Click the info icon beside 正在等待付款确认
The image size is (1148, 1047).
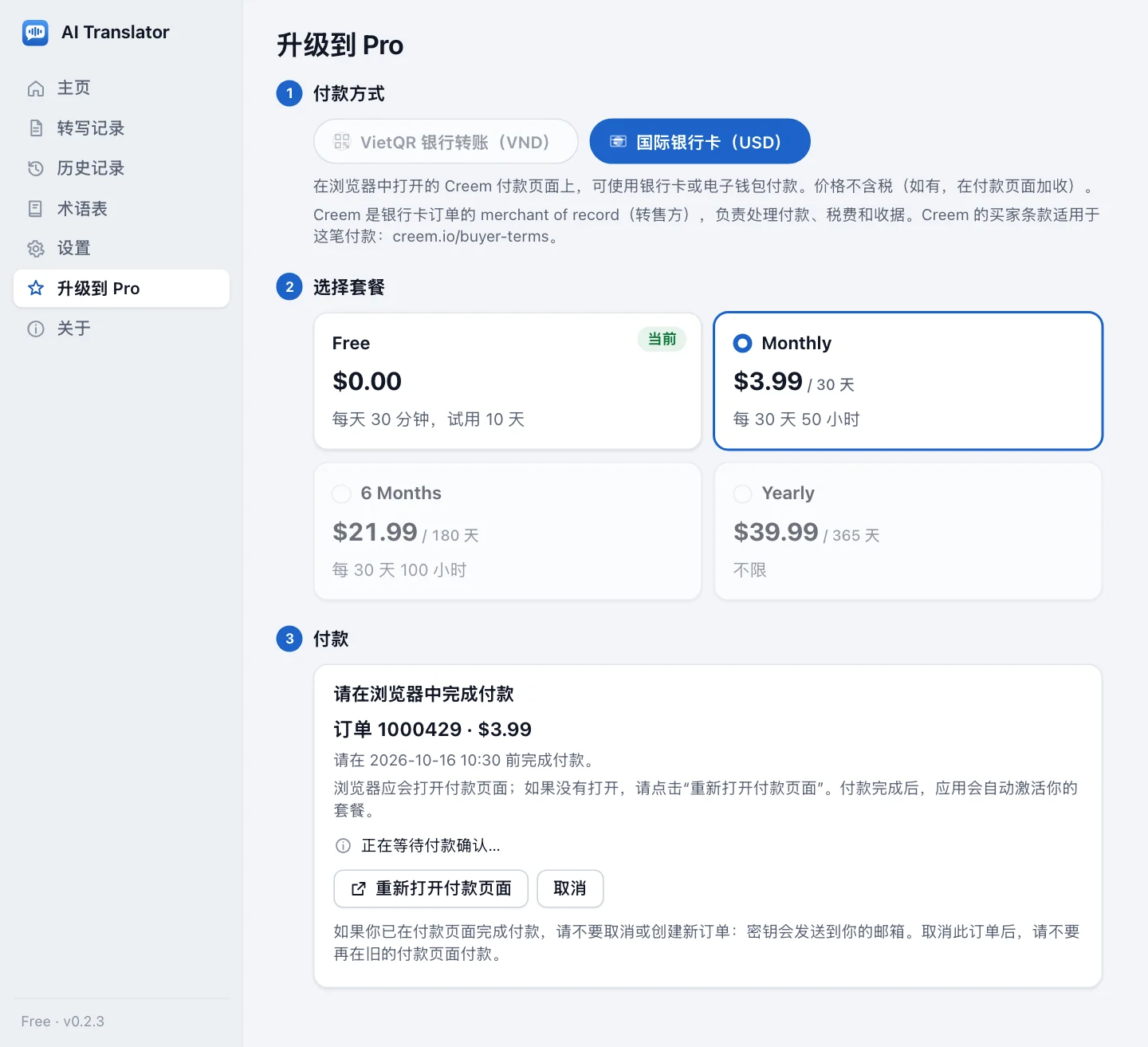343,845
